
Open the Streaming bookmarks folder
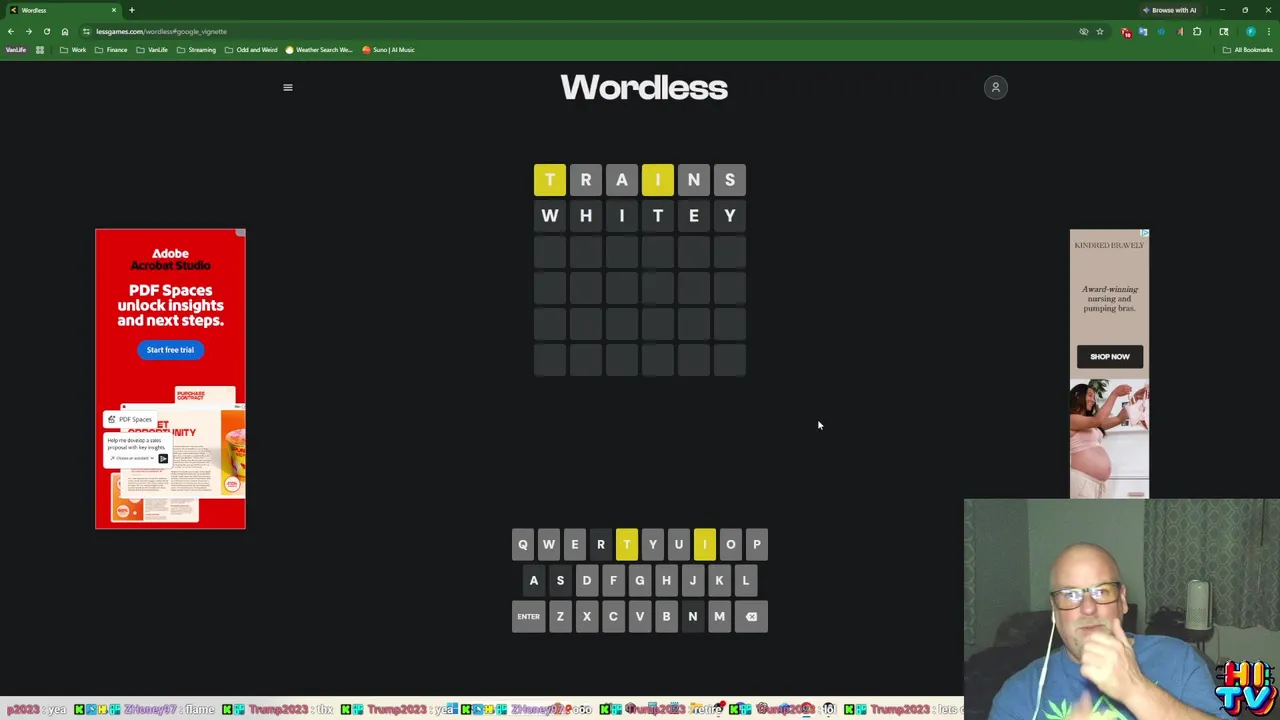click(x=196, y=50)
